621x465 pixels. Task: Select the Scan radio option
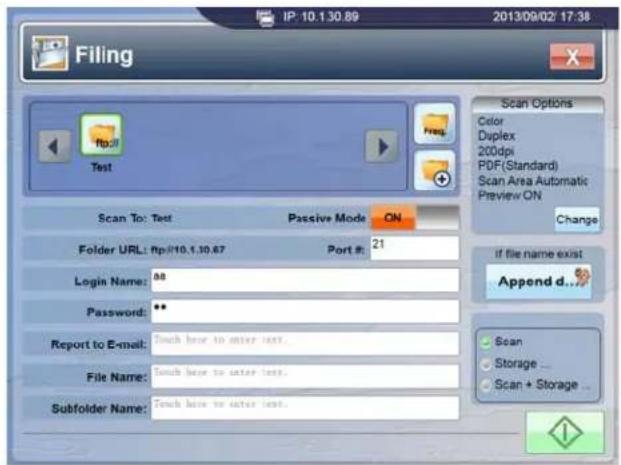click(486, 342)
